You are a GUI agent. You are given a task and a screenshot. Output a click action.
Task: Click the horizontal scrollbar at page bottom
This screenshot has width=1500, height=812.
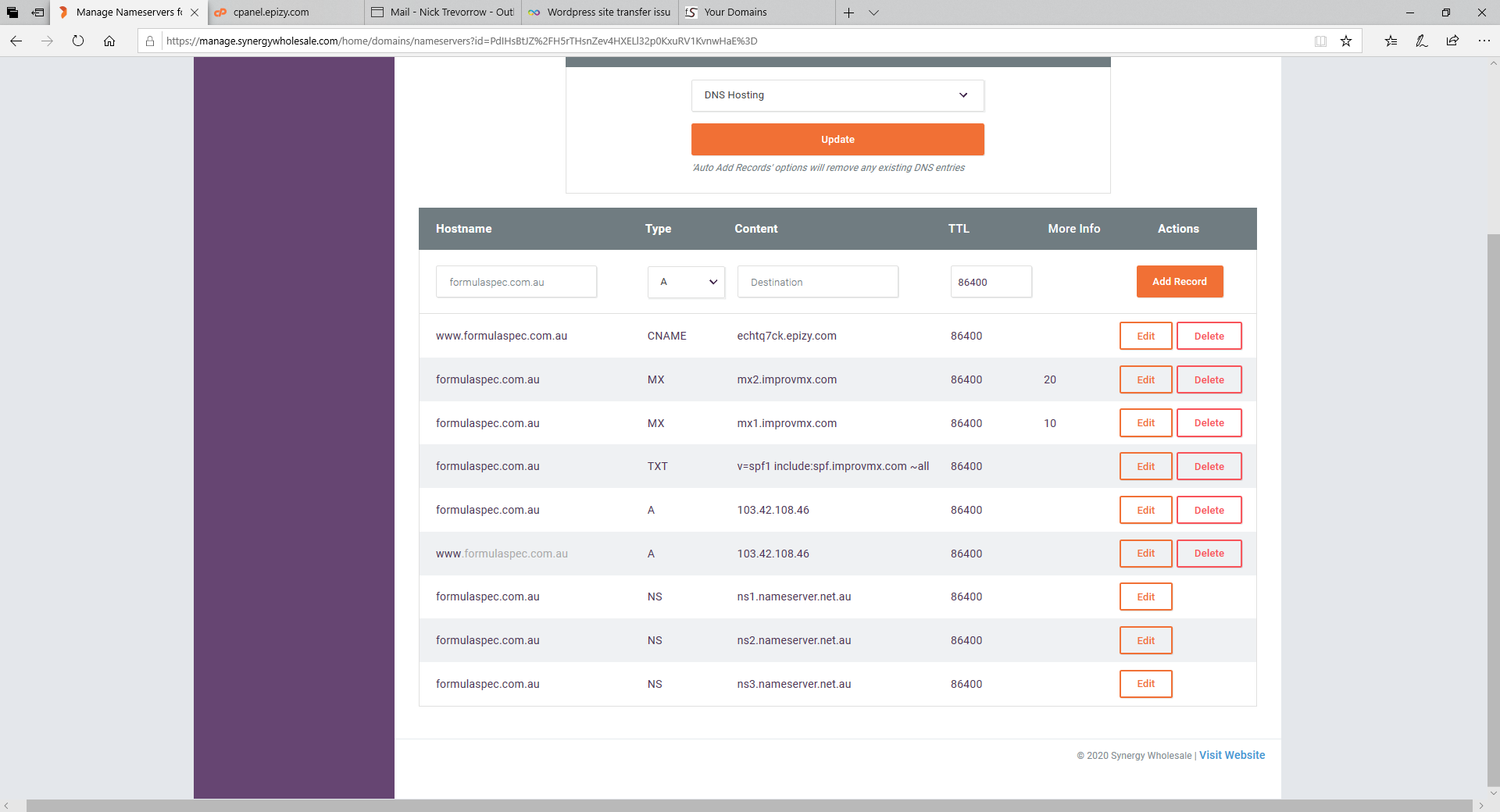pyautogui.click(x=748, y=805)
